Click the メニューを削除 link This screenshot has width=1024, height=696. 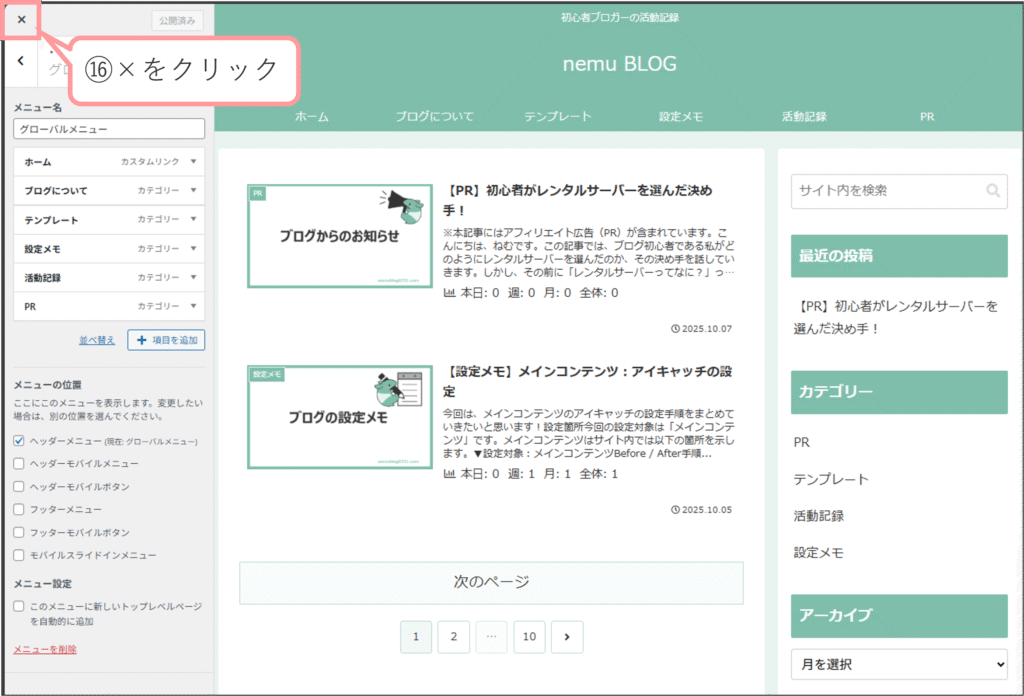[45, 649]
